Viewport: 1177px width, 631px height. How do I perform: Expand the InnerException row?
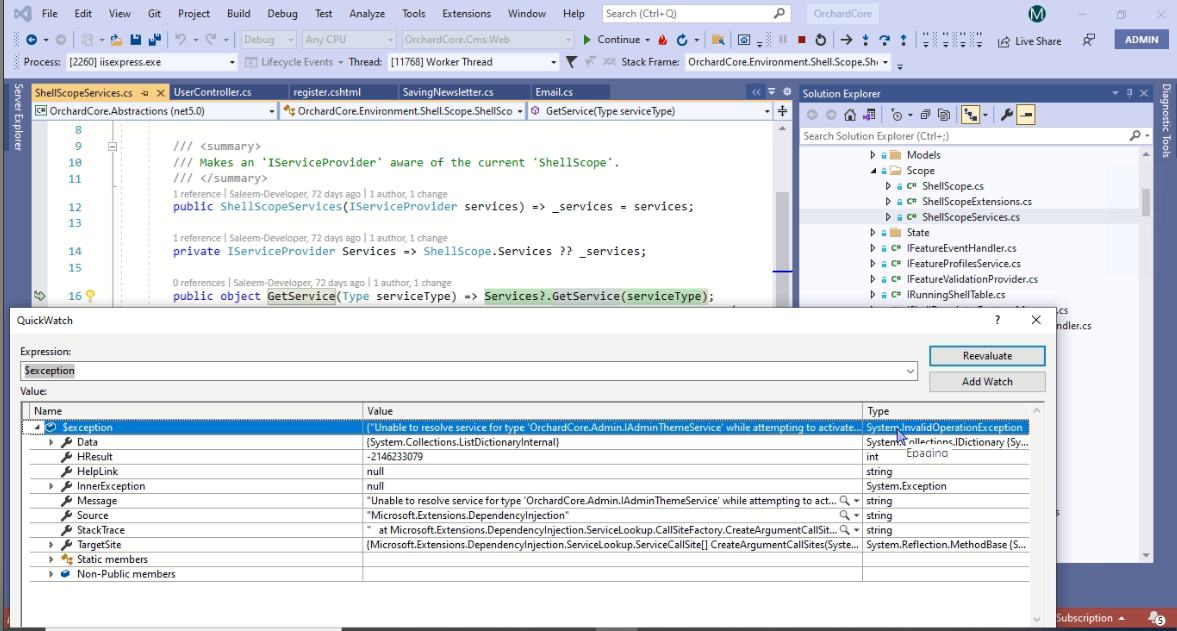tap(51, 486)
